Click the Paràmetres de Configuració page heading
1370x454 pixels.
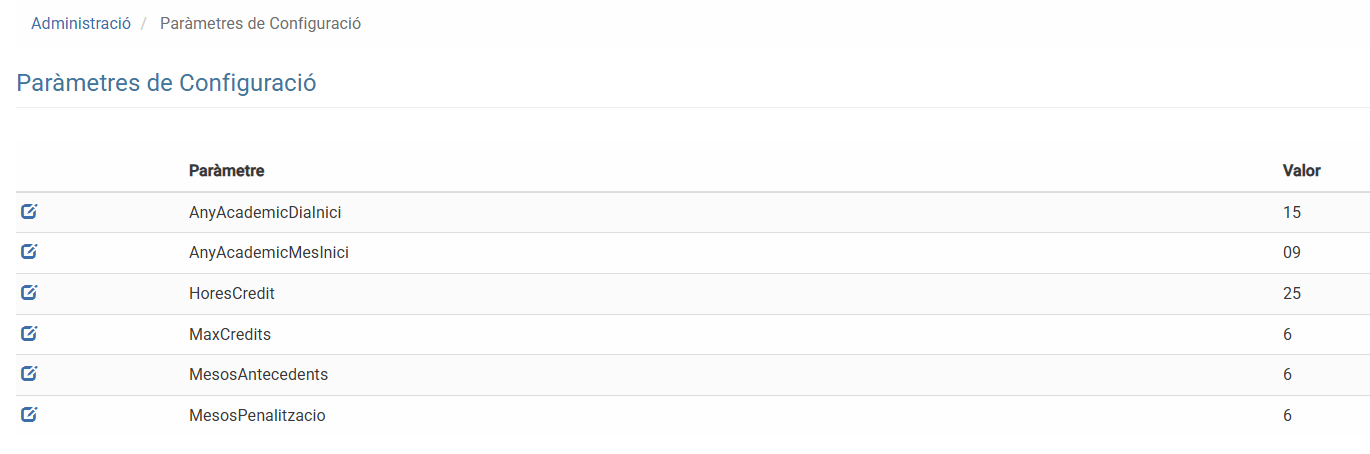click(166, 83)
